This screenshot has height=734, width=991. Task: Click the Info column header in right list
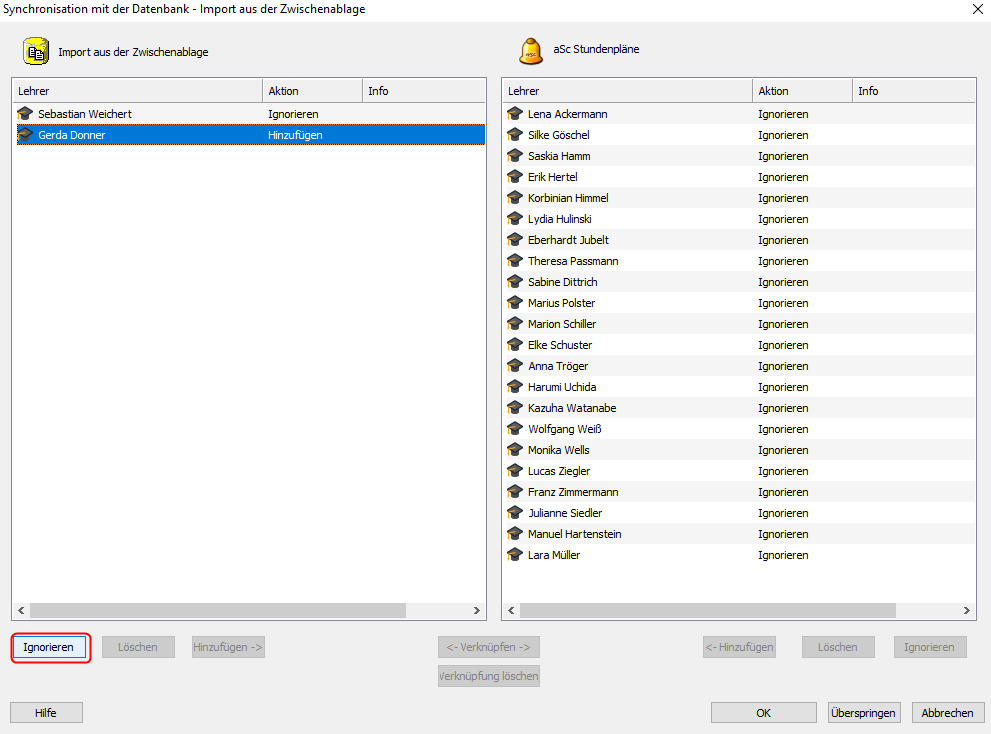pos(912,91)
